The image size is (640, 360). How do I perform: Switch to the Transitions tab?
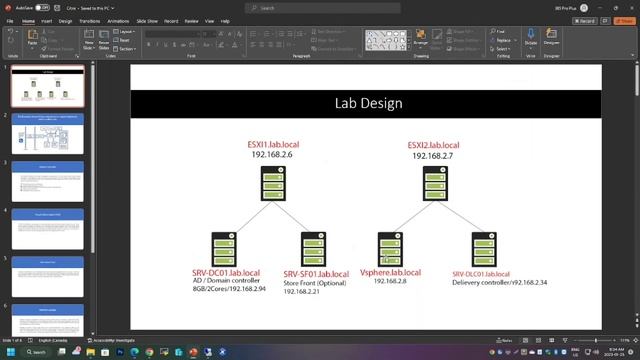coord(89,21)
